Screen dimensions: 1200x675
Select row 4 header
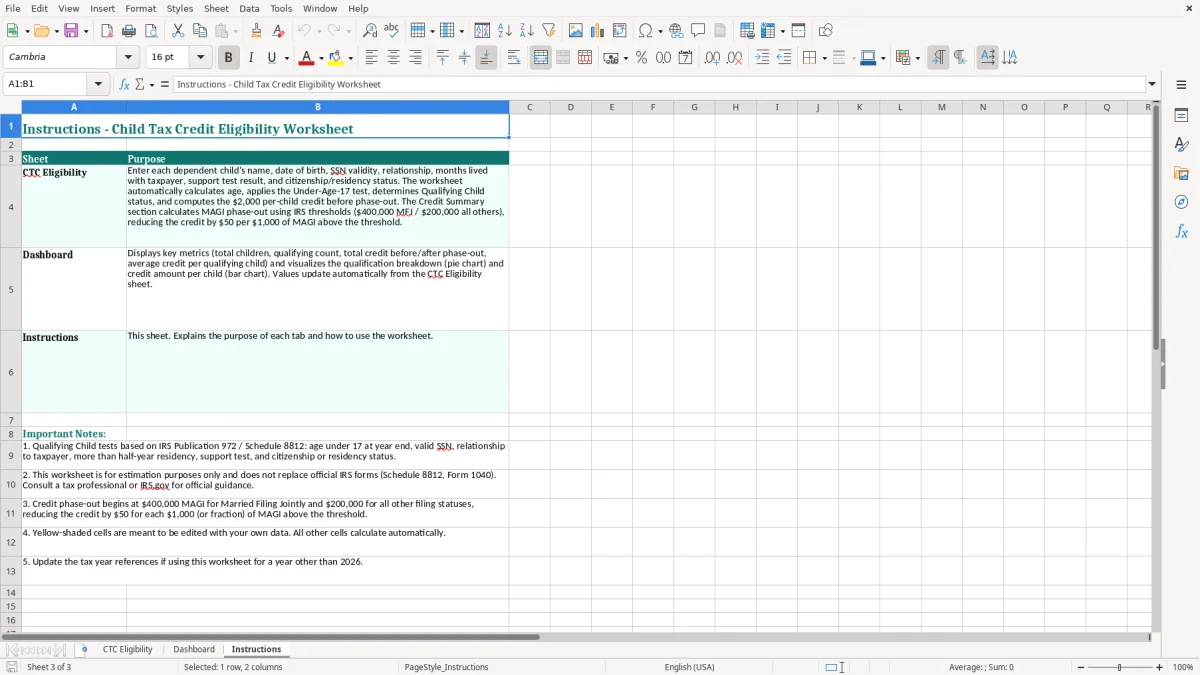click(11, 207)
